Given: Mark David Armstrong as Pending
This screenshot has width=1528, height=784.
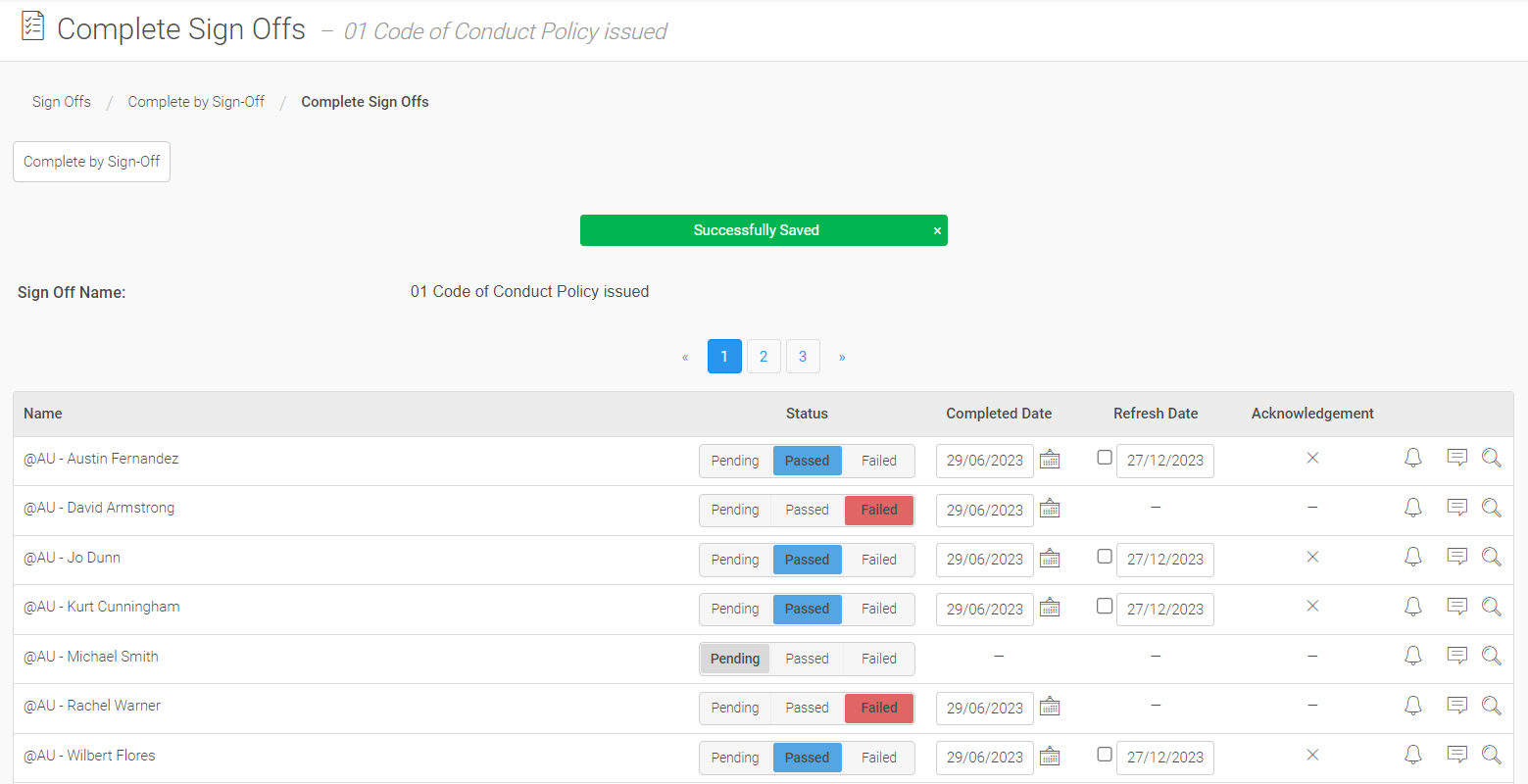Looking at the screenshot, I should 735,510.
